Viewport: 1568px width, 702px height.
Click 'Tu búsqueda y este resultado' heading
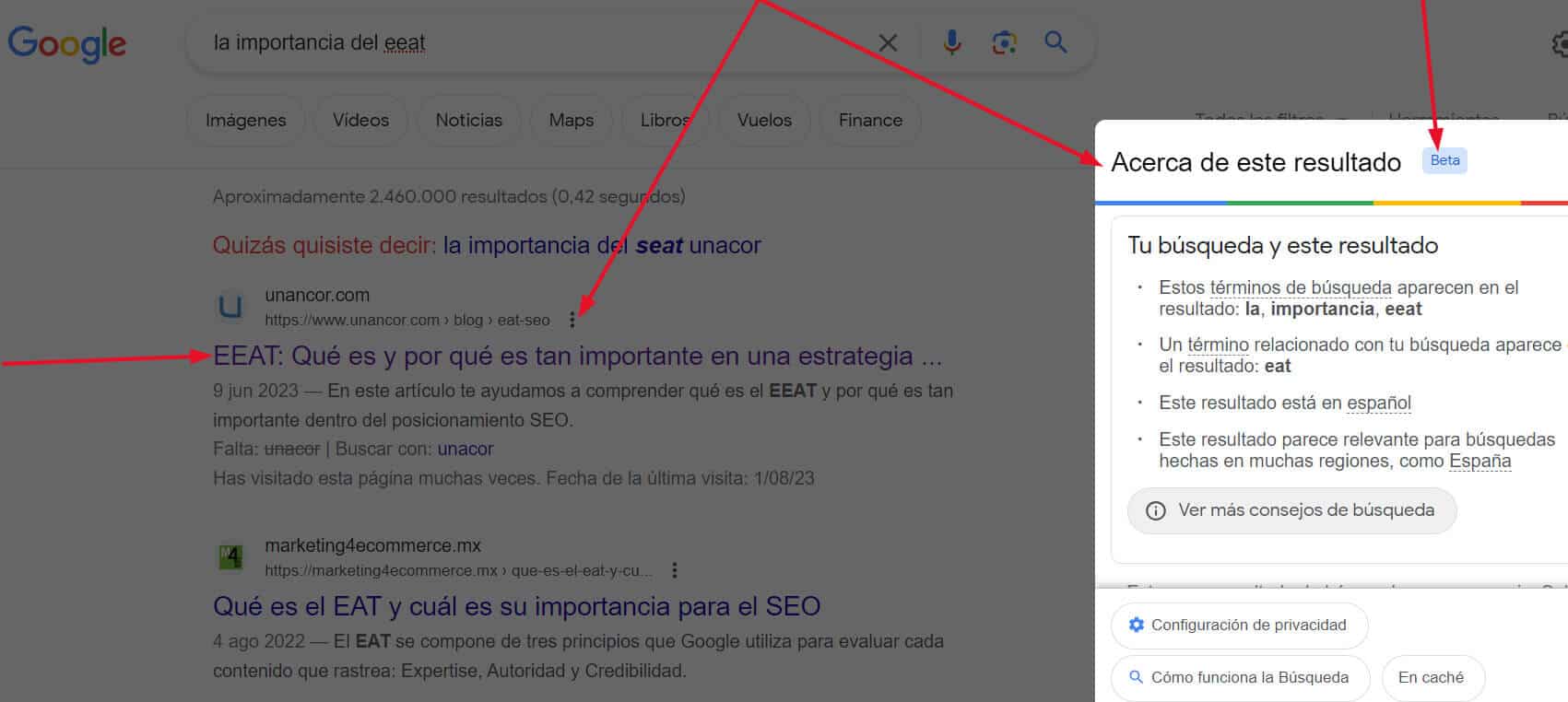pos(1282,245)
